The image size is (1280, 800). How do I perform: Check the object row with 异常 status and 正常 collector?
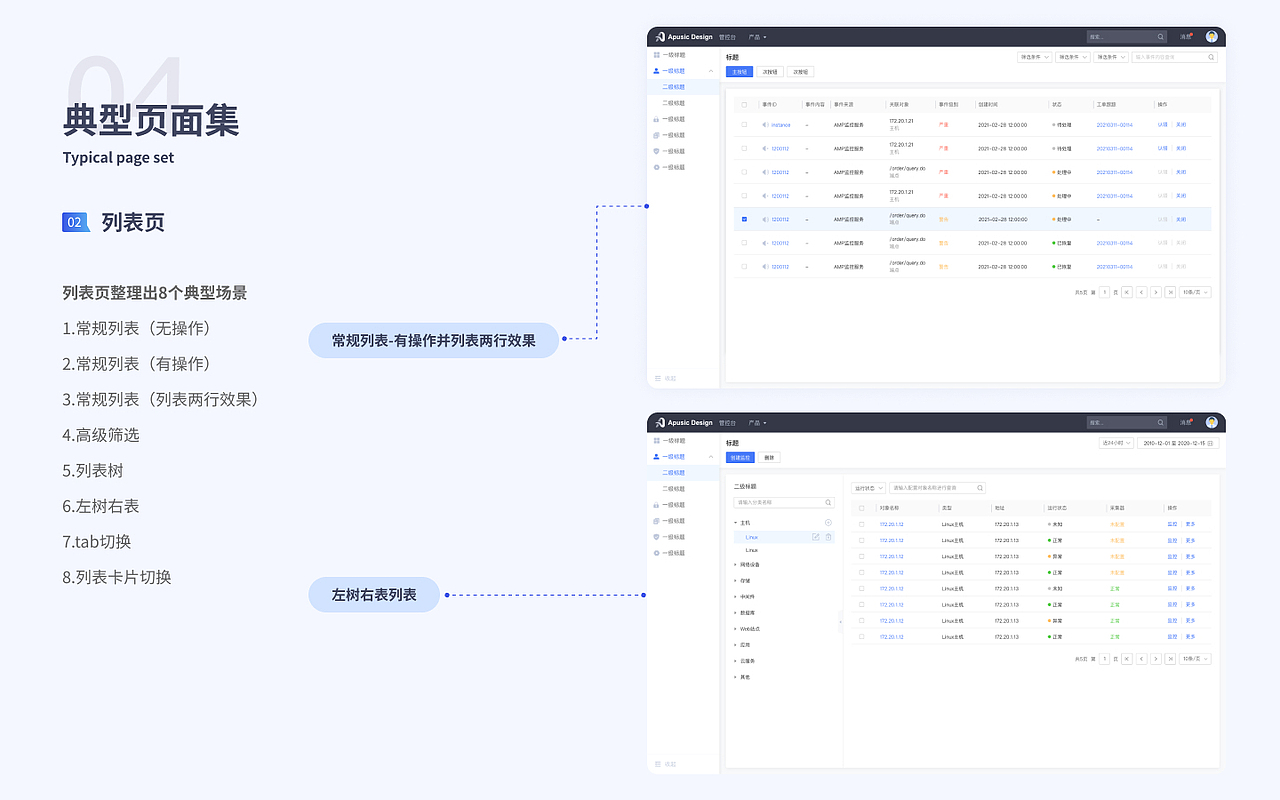click(x=862, y=621)
